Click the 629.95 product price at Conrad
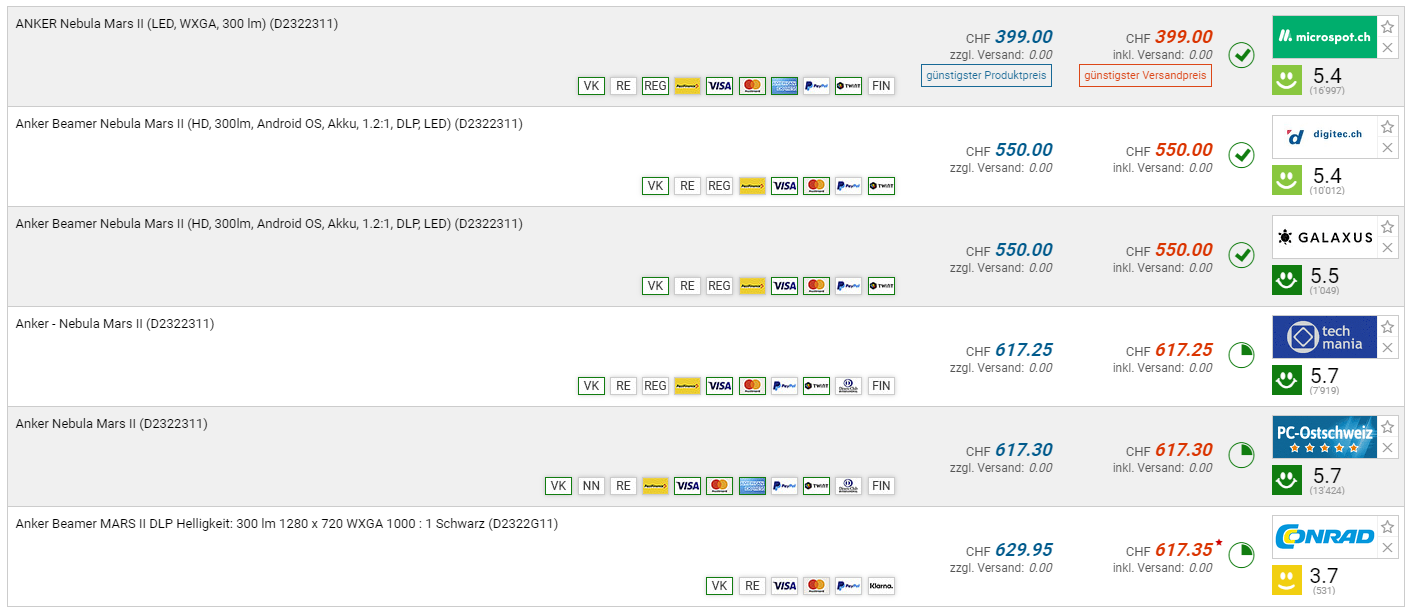Screen dimensions: 1406x607 point(1023,550)
